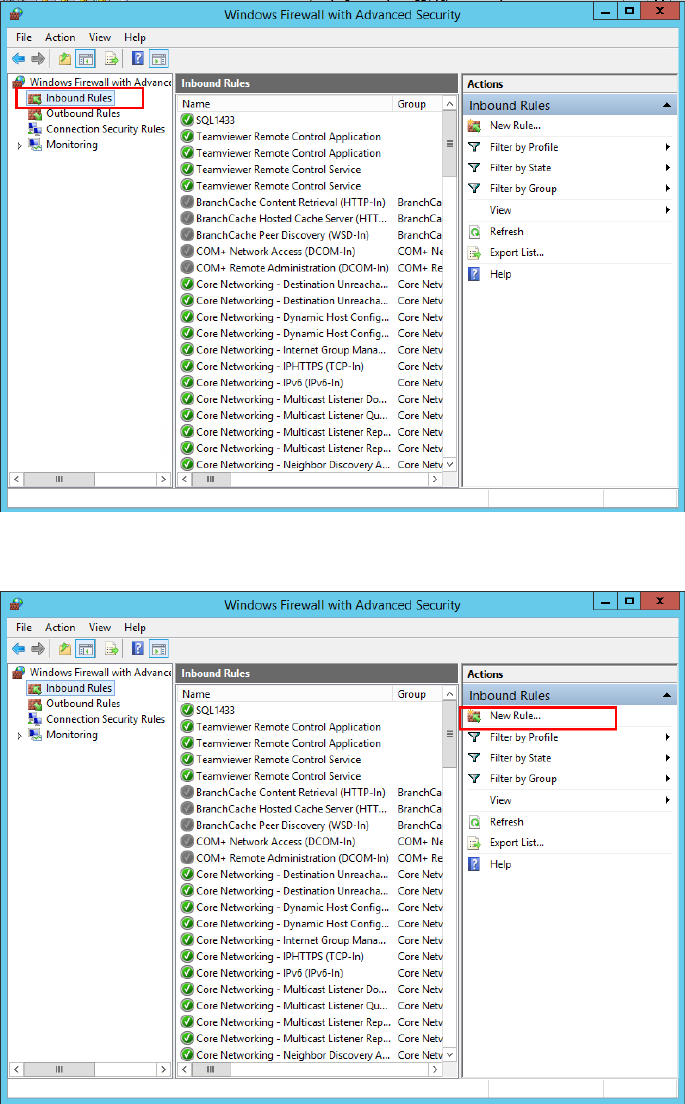The height and width of the screenshot is (1104, 685).
Task: Click Export List toolbar icon, upper window
Action: click(111, 59)
